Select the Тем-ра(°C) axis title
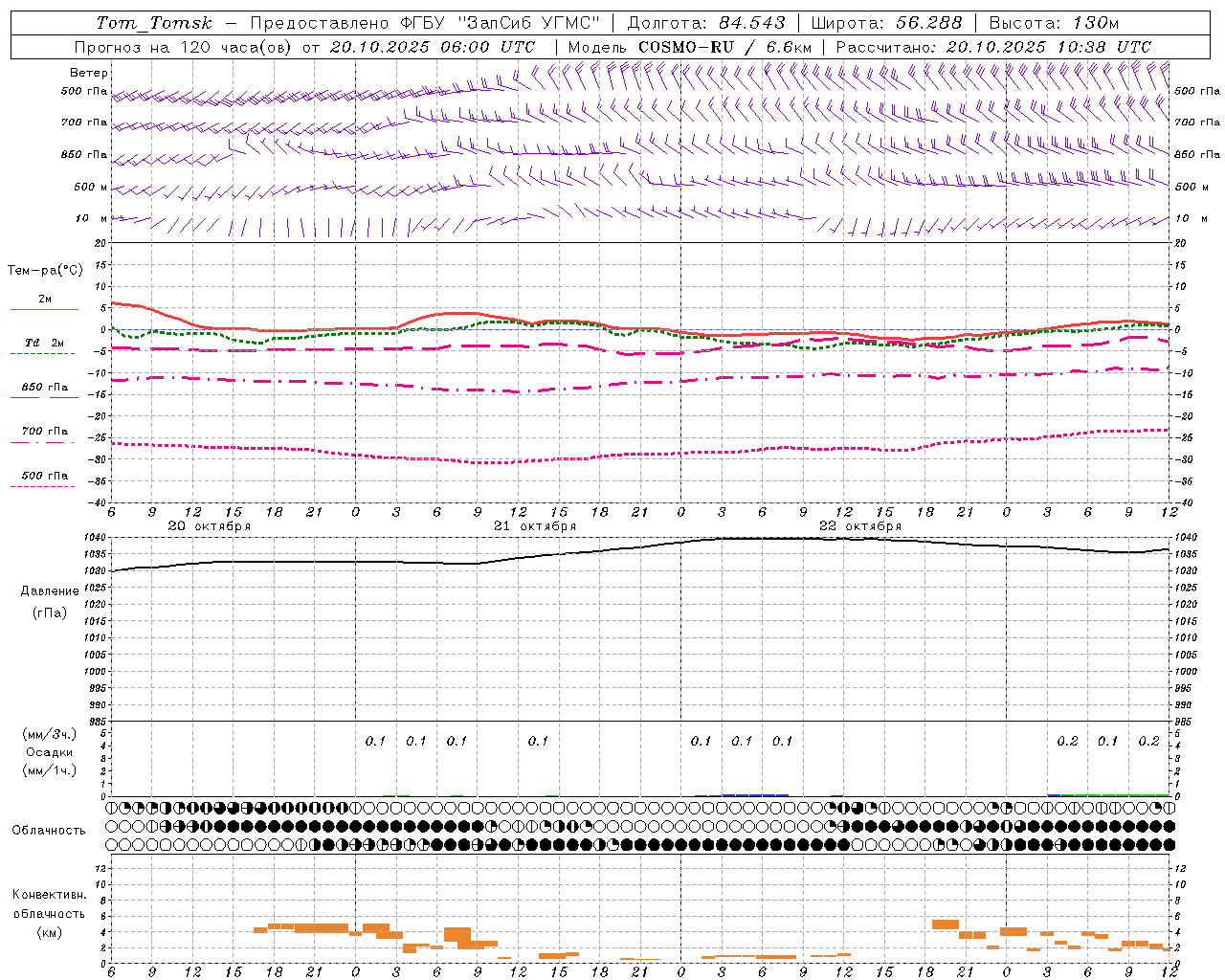This screenshot has width=1225, height=980. [x=45, y=271]
